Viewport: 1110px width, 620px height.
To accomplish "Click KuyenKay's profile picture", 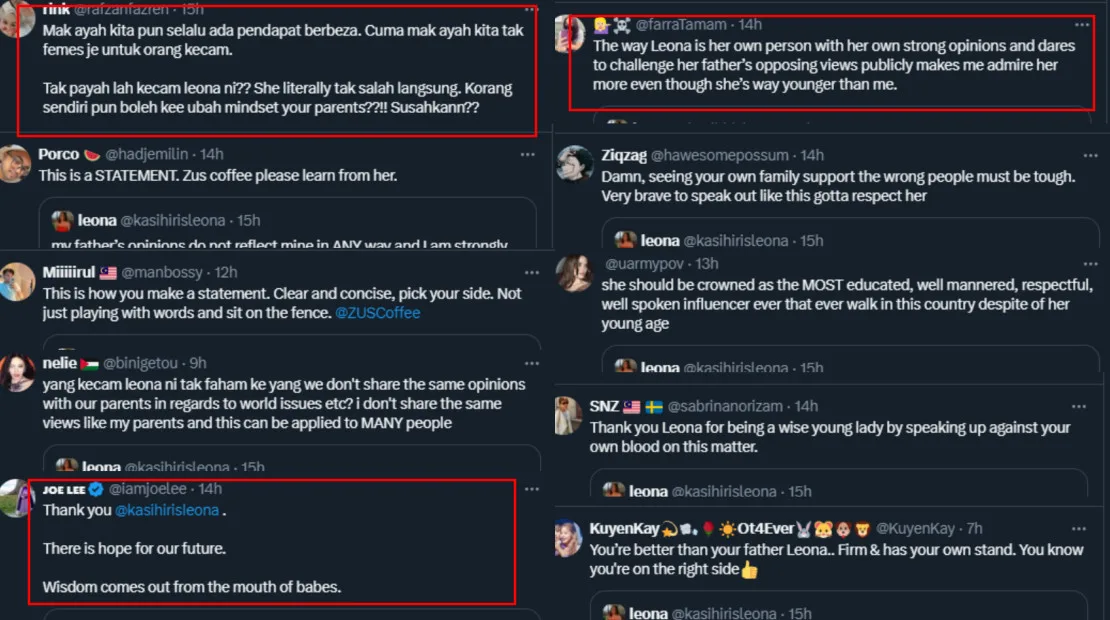I will (568, 538).
